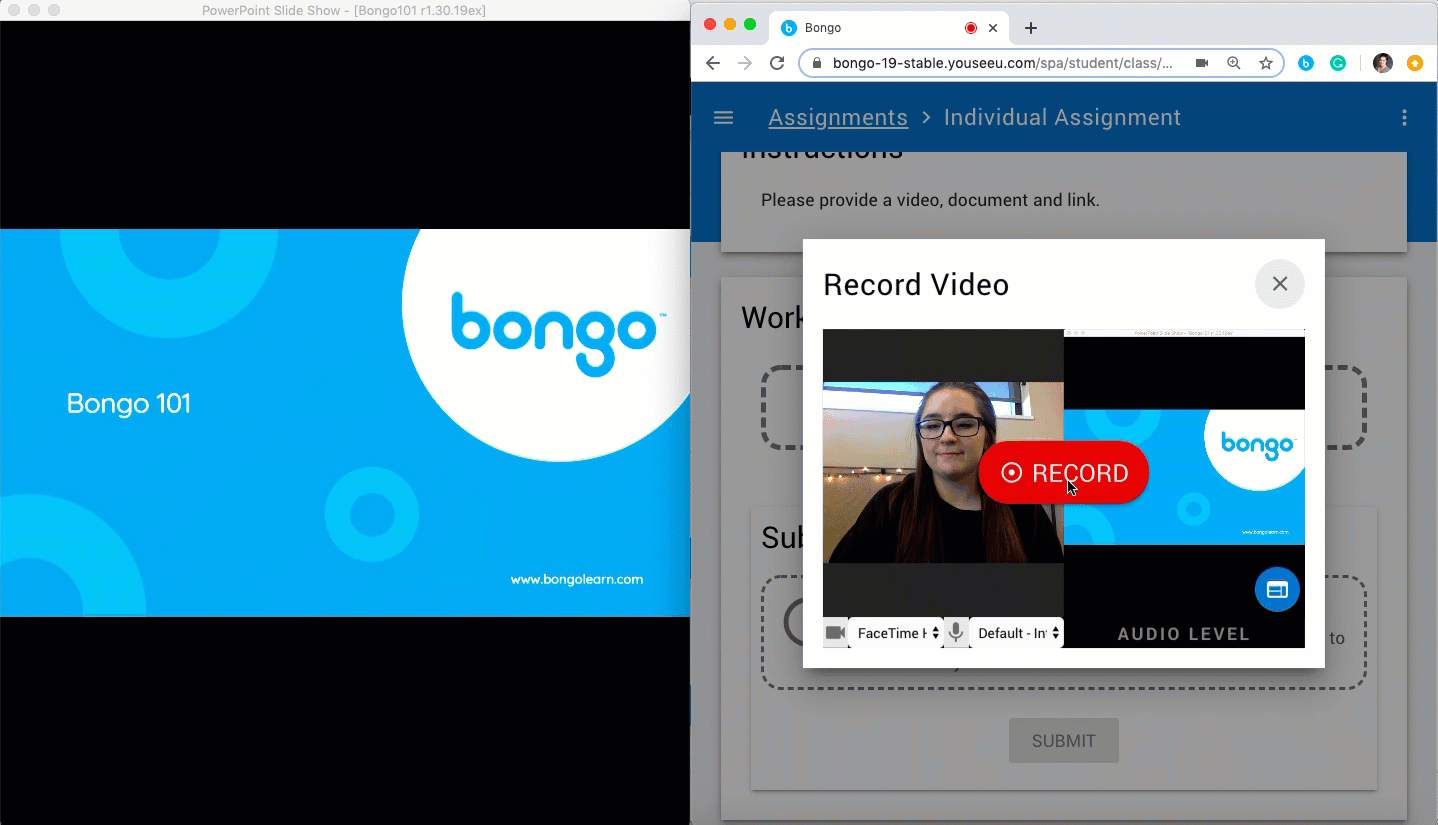This screenshot has width=1438, height=825.
Task: Click the red RECORD button
Action: point(1064,473)
